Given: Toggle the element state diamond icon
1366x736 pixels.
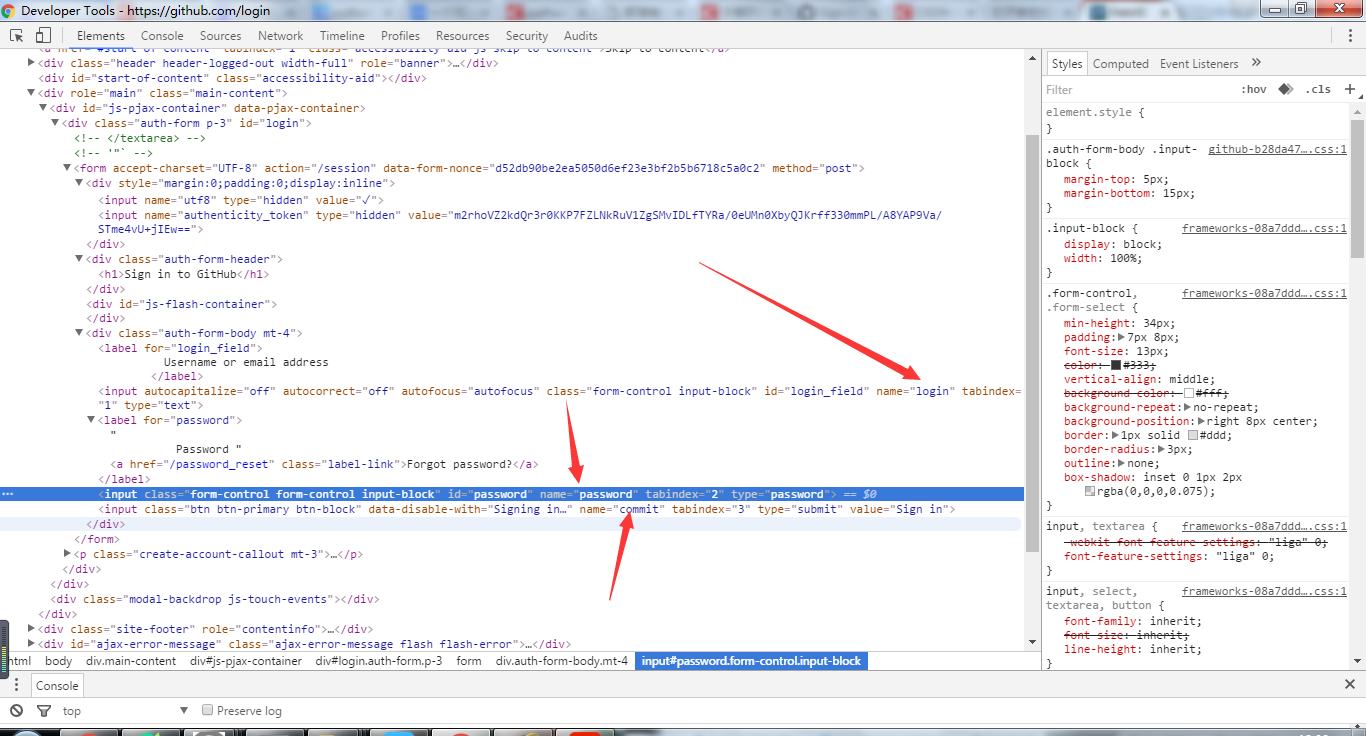Looking at the screenshot, I should [x=1286, y=89].
